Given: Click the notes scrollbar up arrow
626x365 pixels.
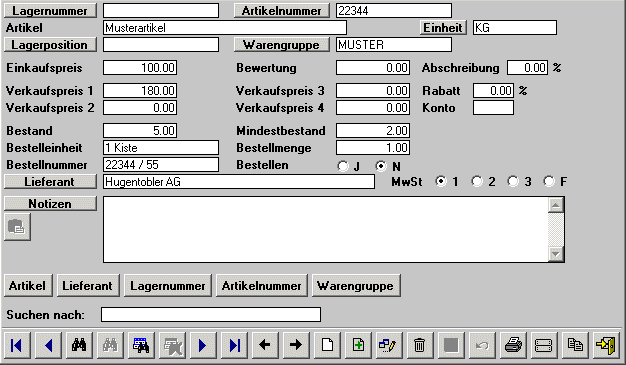Looking at the screenshot, I should tap(556, 205).
